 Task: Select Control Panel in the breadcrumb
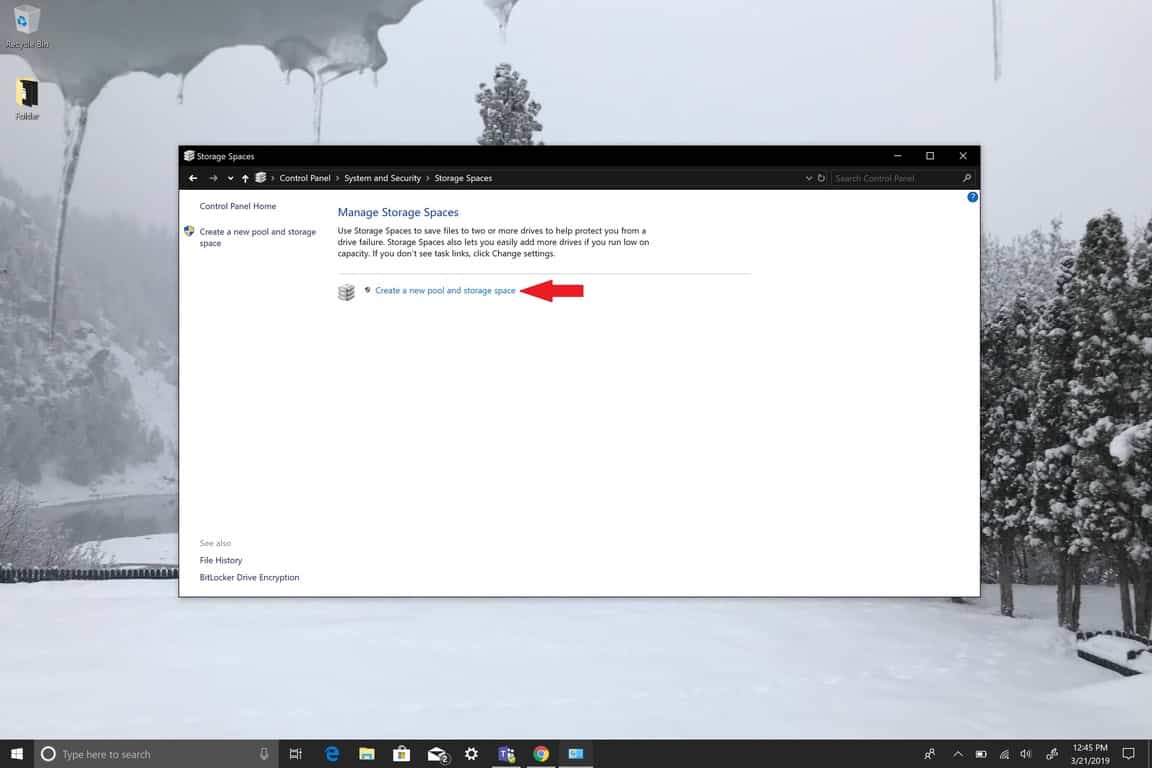(305, 178)
